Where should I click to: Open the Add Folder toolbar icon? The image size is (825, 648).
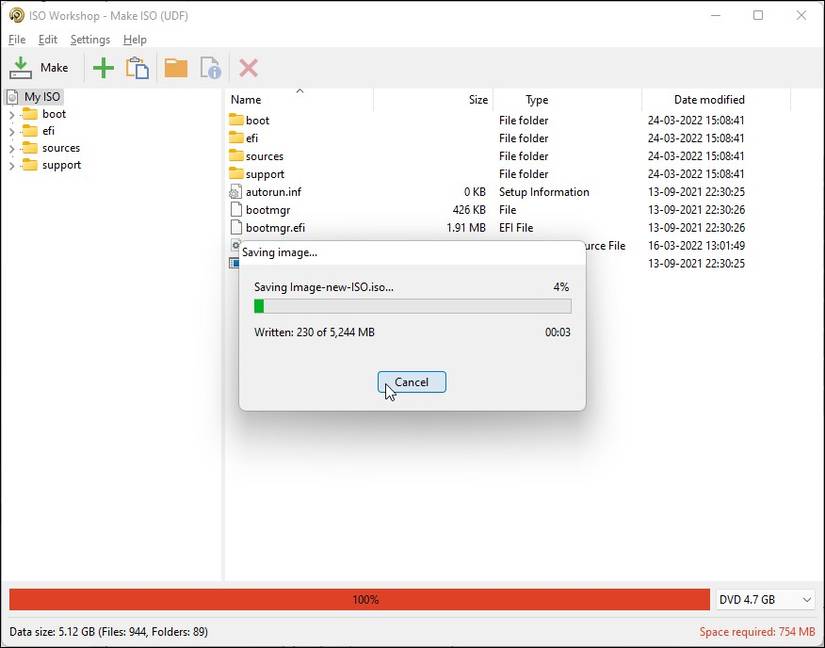pos(175,67)
